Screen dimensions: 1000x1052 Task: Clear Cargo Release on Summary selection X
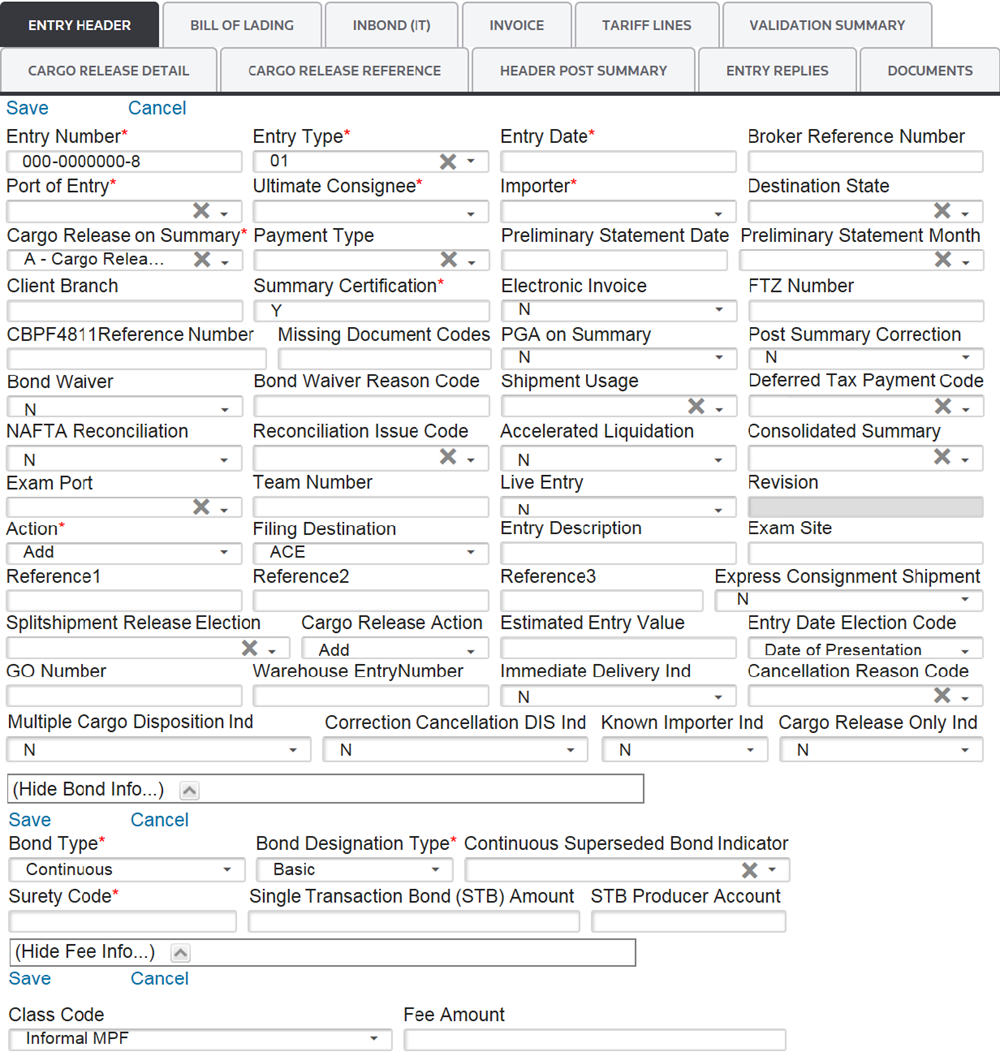(201, 260)
